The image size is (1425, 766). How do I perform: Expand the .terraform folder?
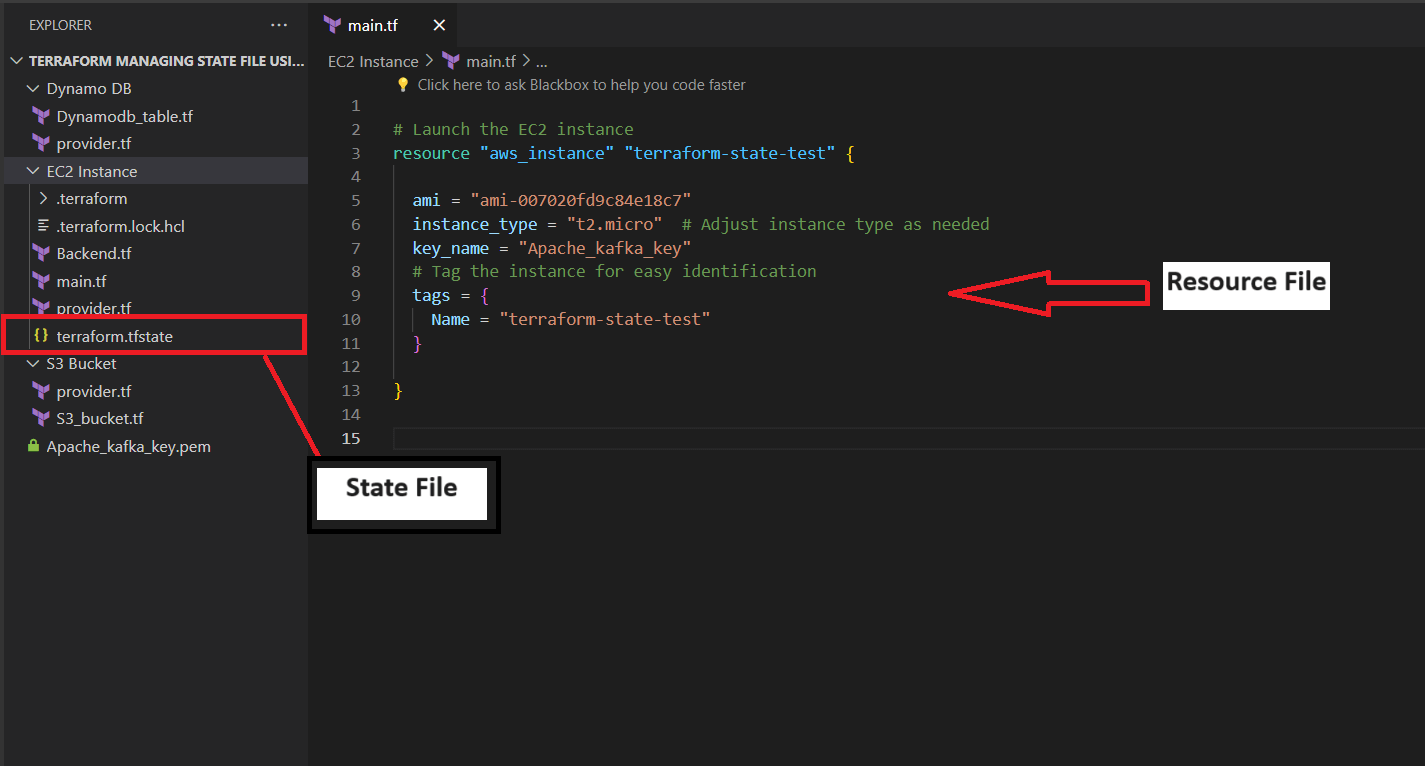pyautogui.click(x=43, y=199)
